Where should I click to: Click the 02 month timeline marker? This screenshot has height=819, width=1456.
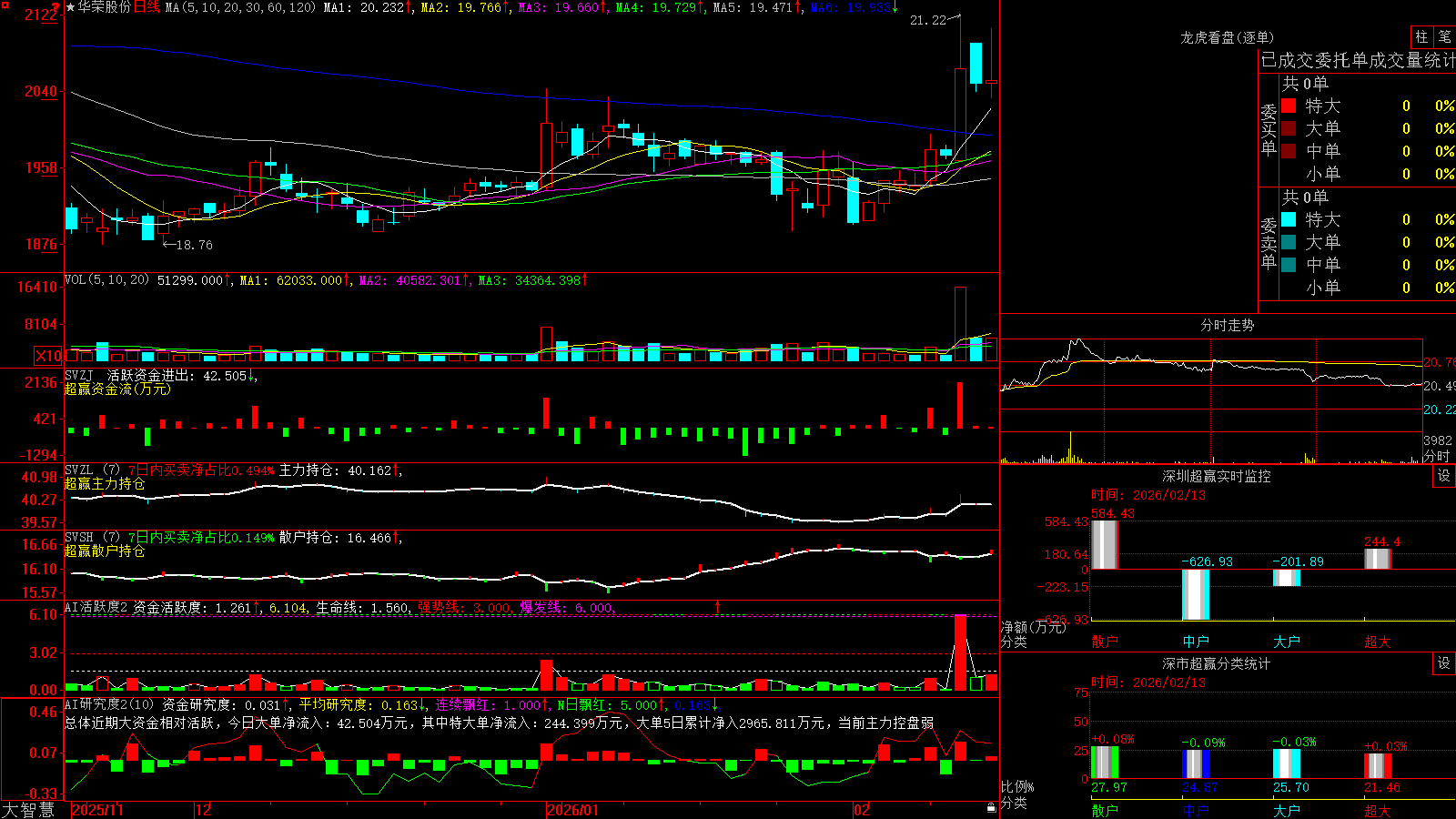click(862, 810)
